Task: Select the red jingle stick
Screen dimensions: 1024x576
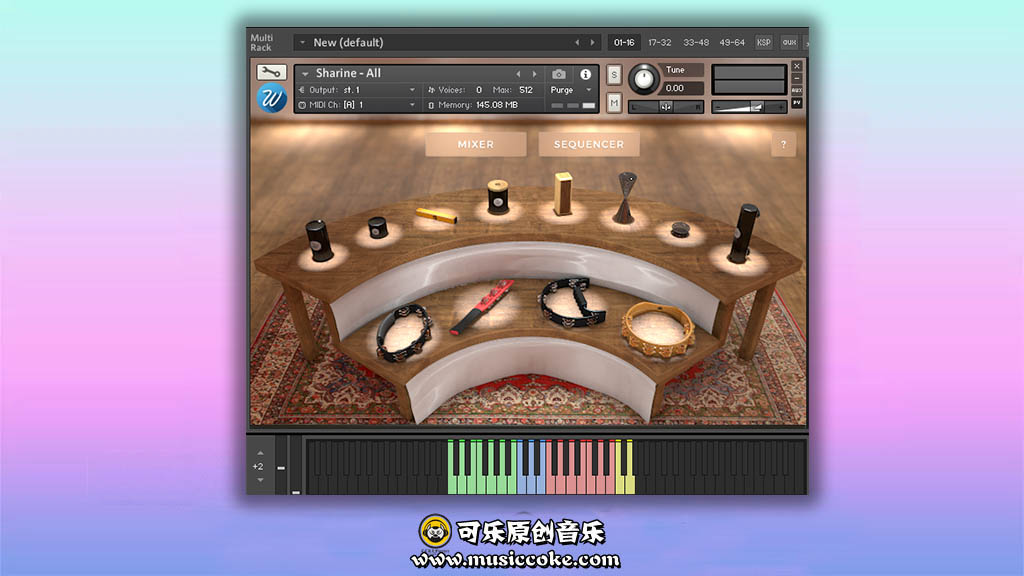Action: pos(482,306)
